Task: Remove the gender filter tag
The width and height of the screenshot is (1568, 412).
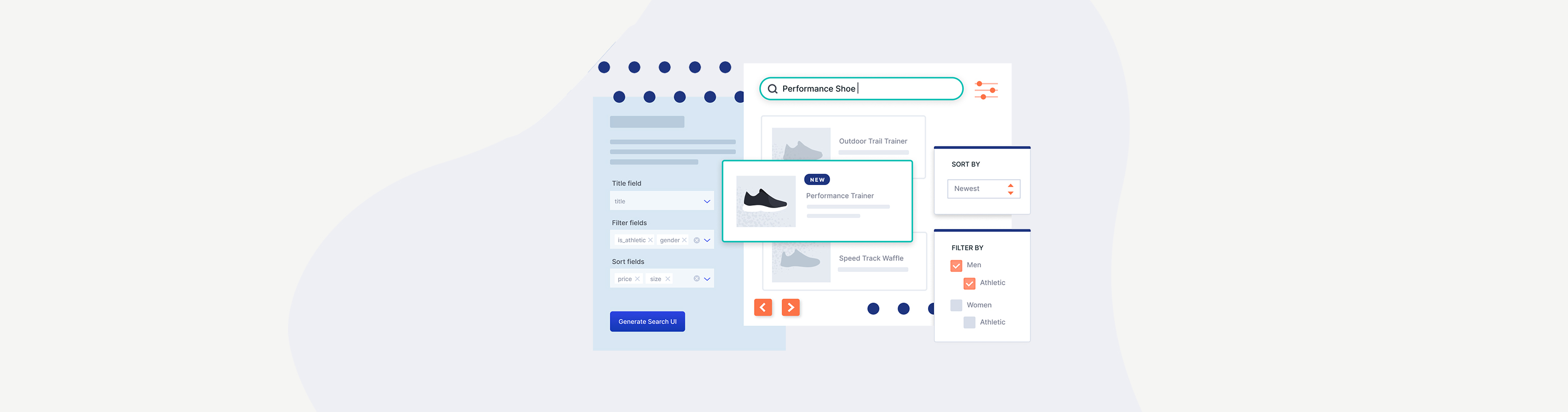Action: pyautogui.click(x=684, y=240)
